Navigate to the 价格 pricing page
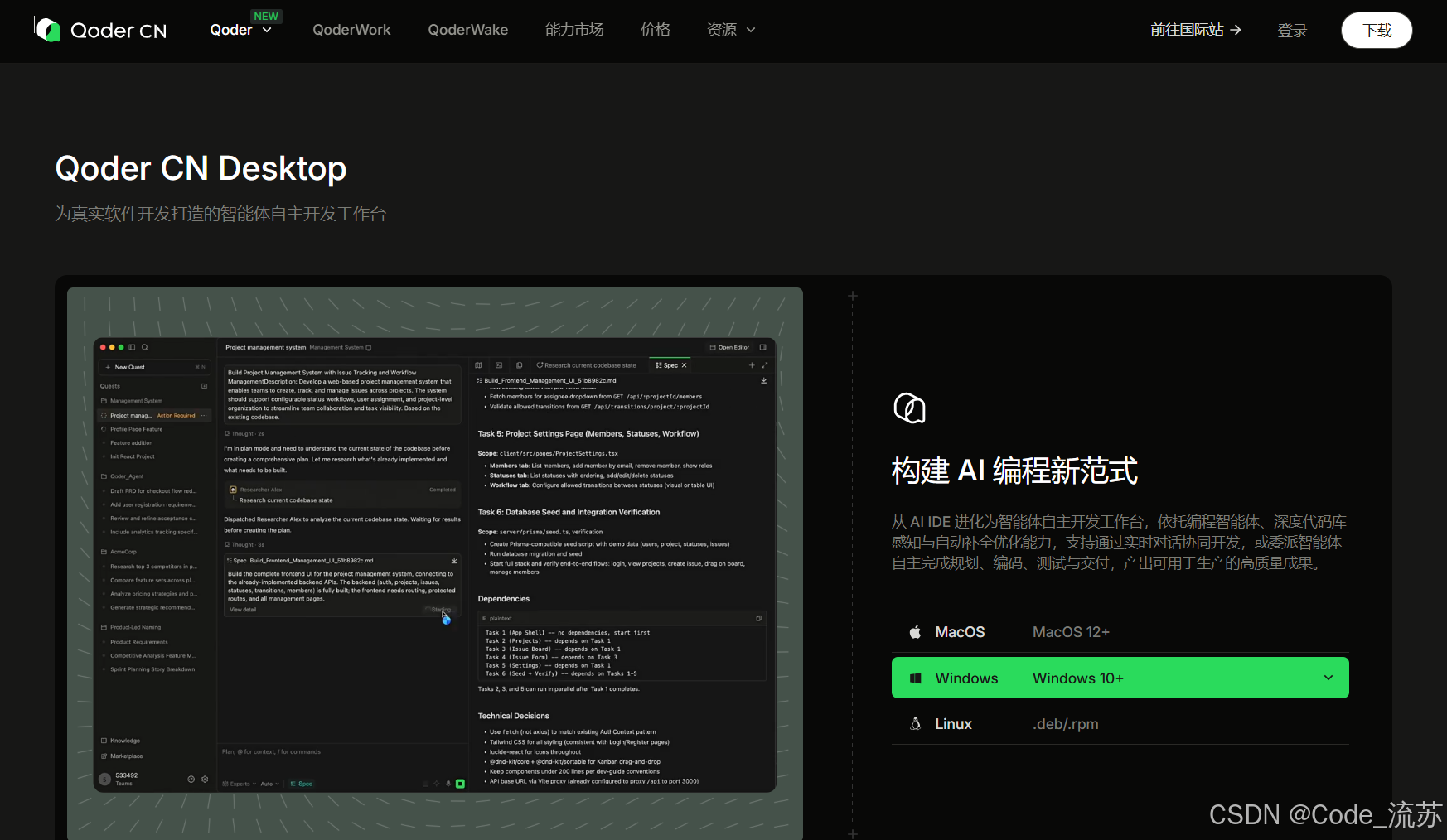This screenshot has width=1447, height=840. [x=656, y=30]
